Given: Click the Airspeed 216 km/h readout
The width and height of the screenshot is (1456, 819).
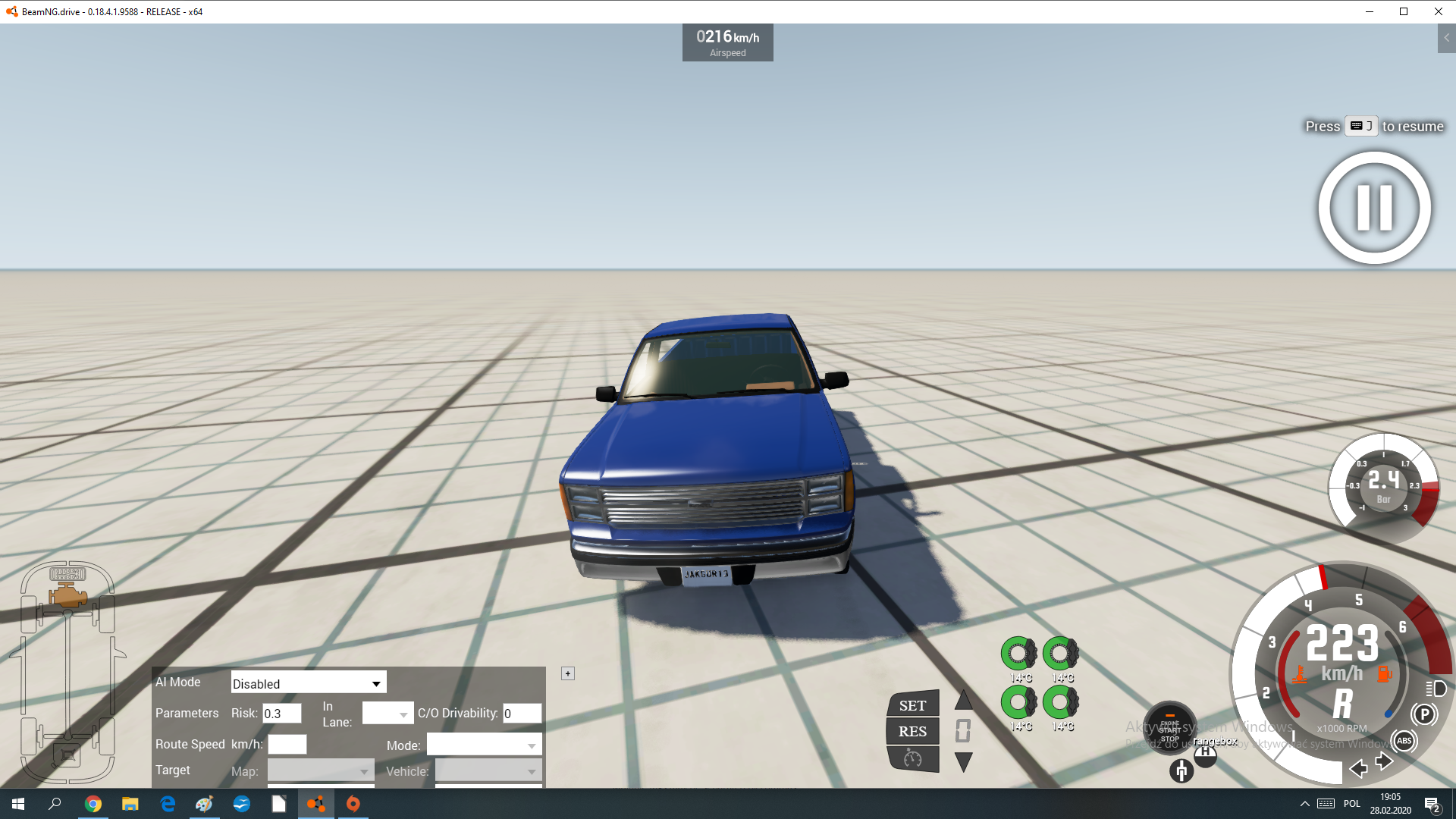Looking at the screenshot, I should coord(728,42).
